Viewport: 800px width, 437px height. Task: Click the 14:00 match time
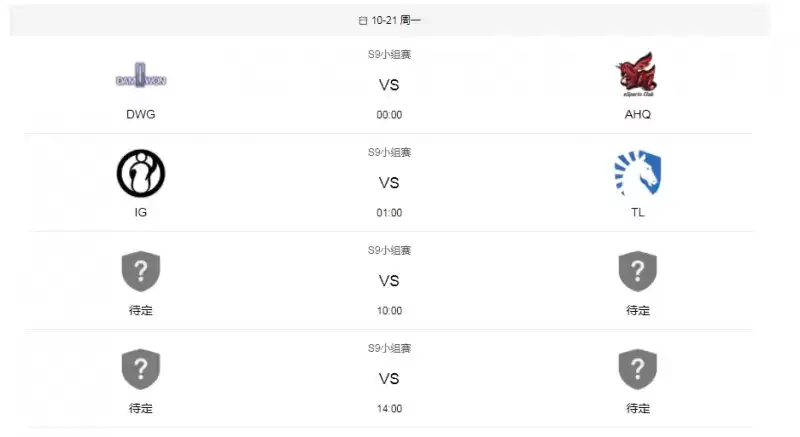(389, 409)
